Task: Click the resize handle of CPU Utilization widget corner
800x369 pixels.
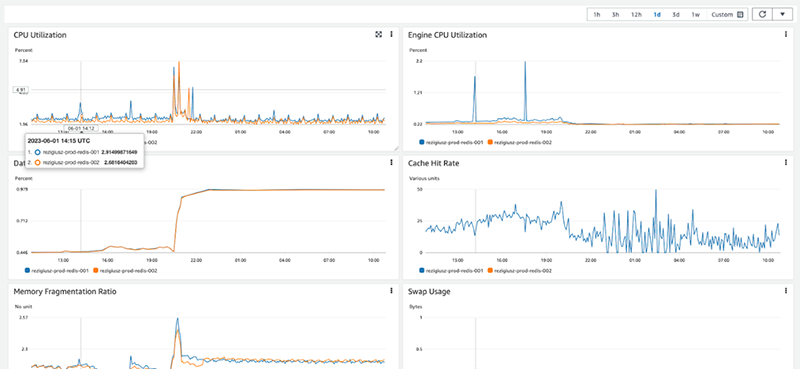Action: [x=395, y=148]
